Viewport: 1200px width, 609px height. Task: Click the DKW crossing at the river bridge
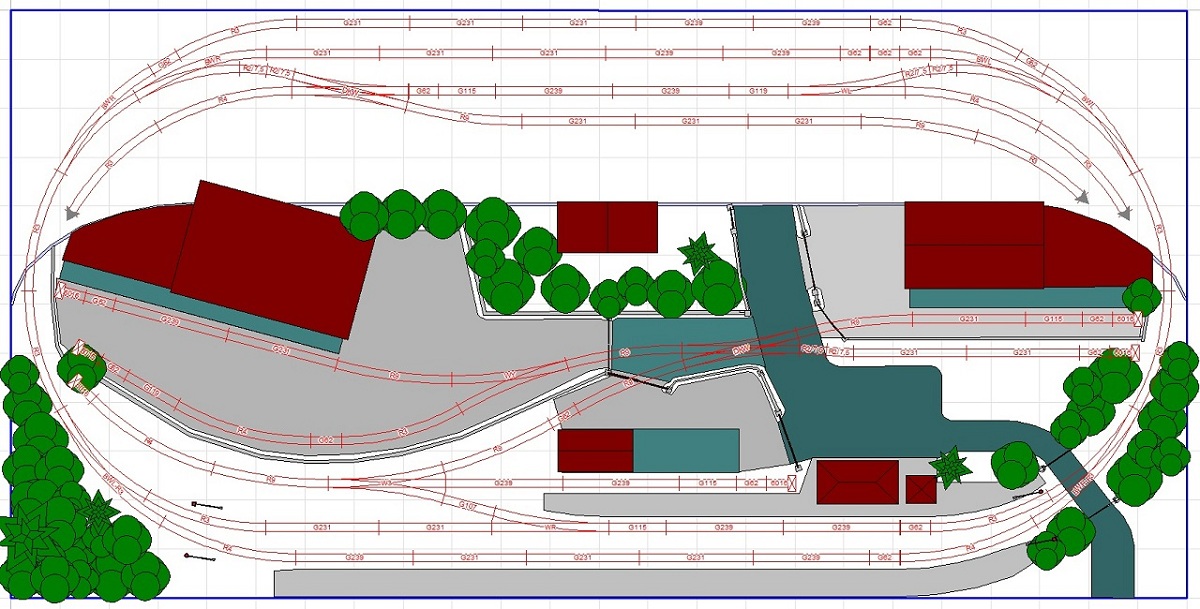741,350
